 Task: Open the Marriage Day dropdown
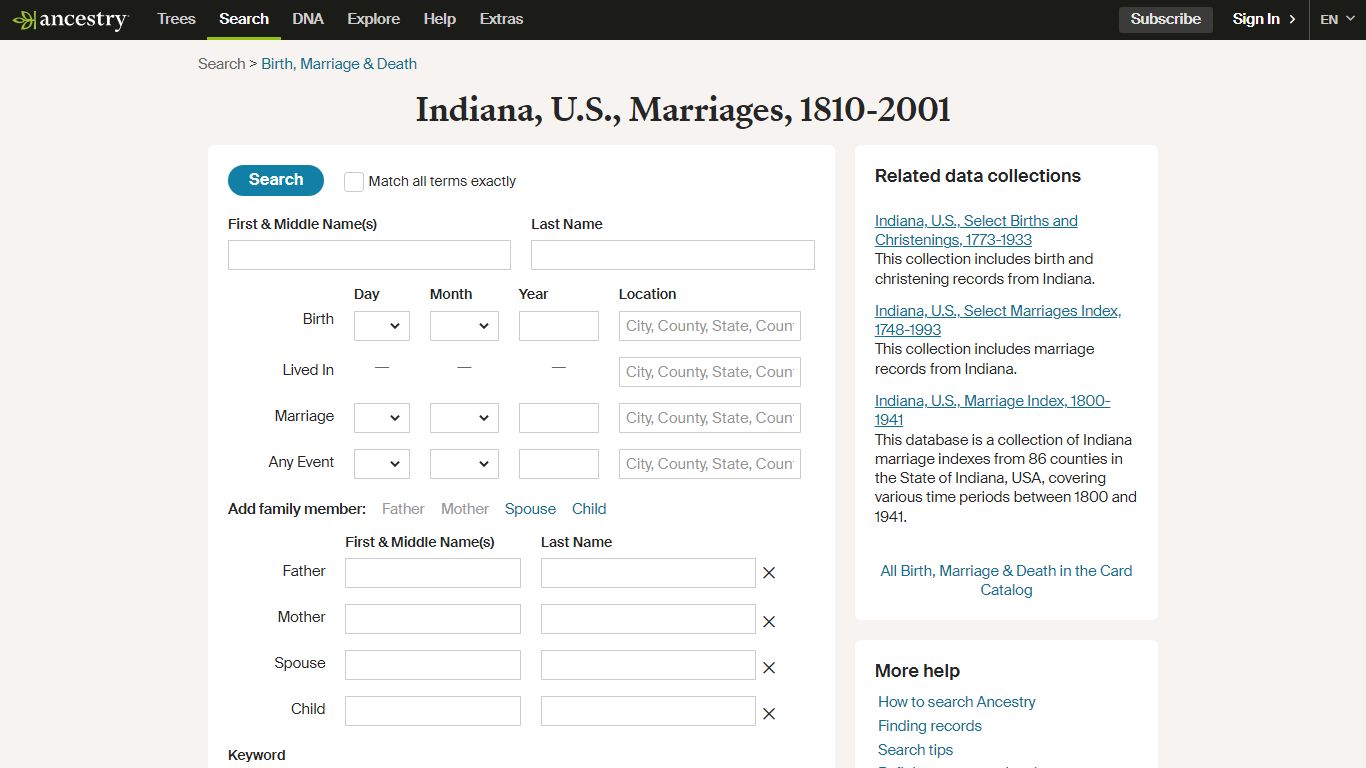(x=382, y=418)
